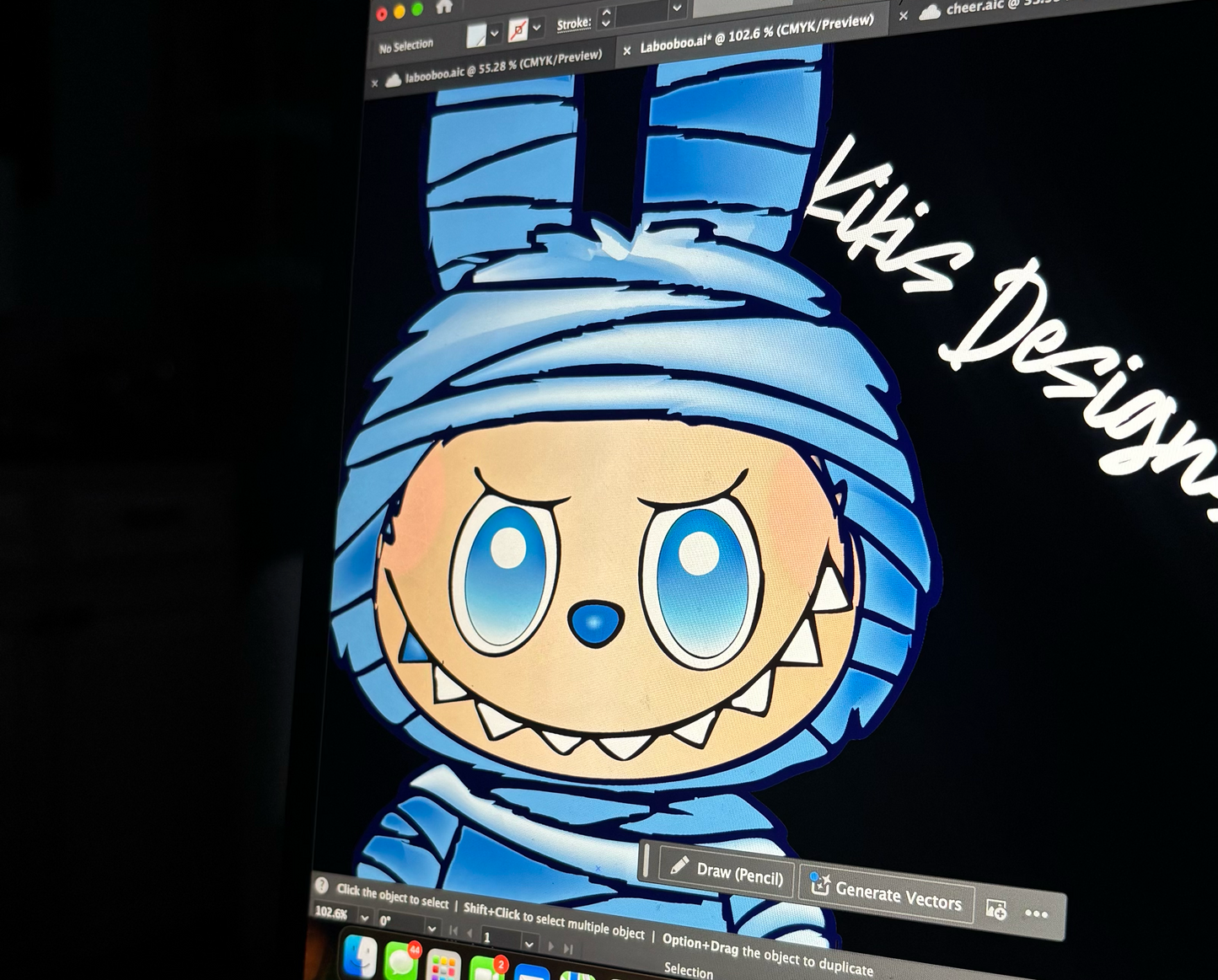Click the 0° rotate view field
1218x980 pixels.
point(400,922)
